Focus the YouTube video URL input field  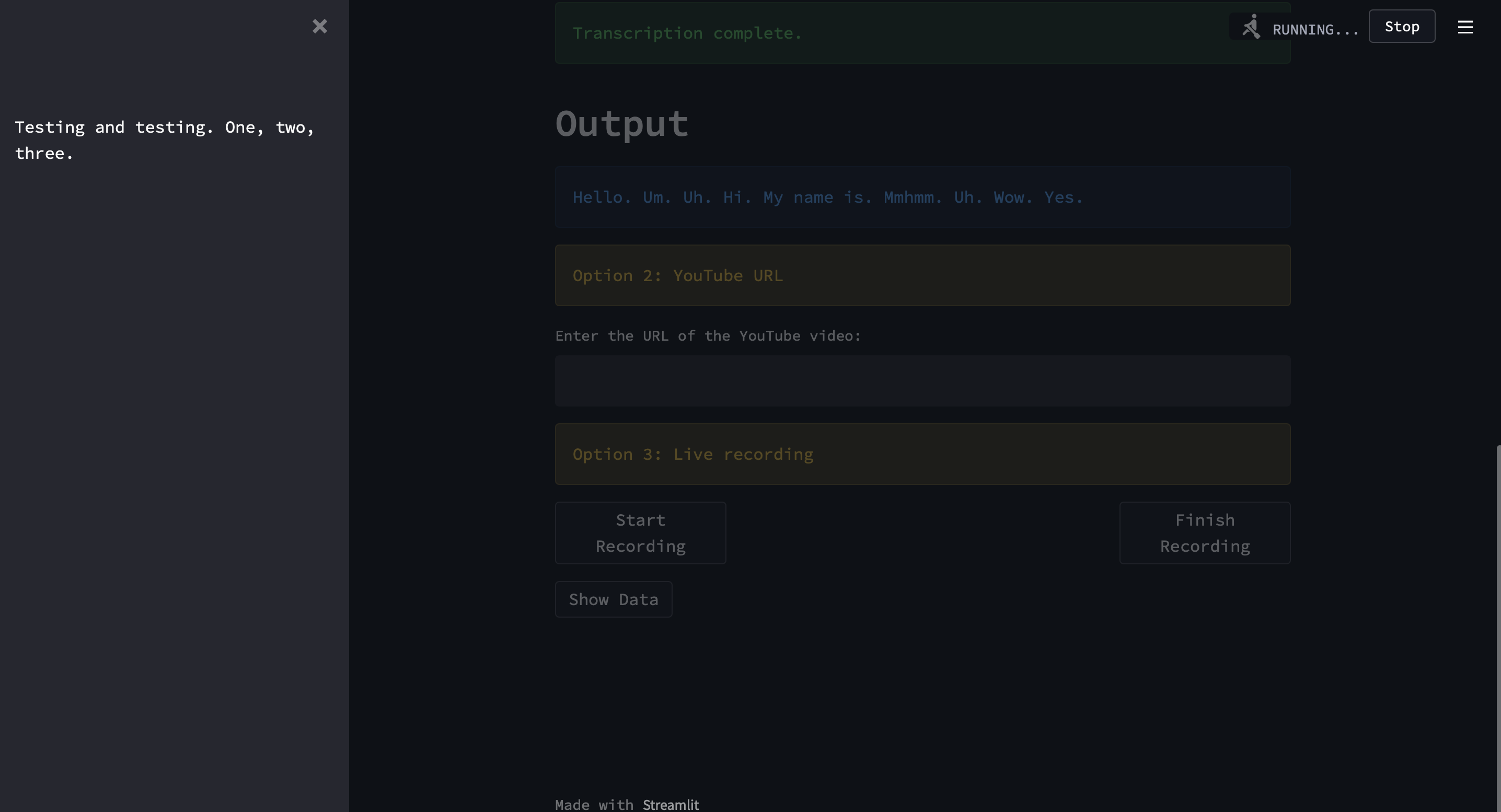[x=922, y=381]
